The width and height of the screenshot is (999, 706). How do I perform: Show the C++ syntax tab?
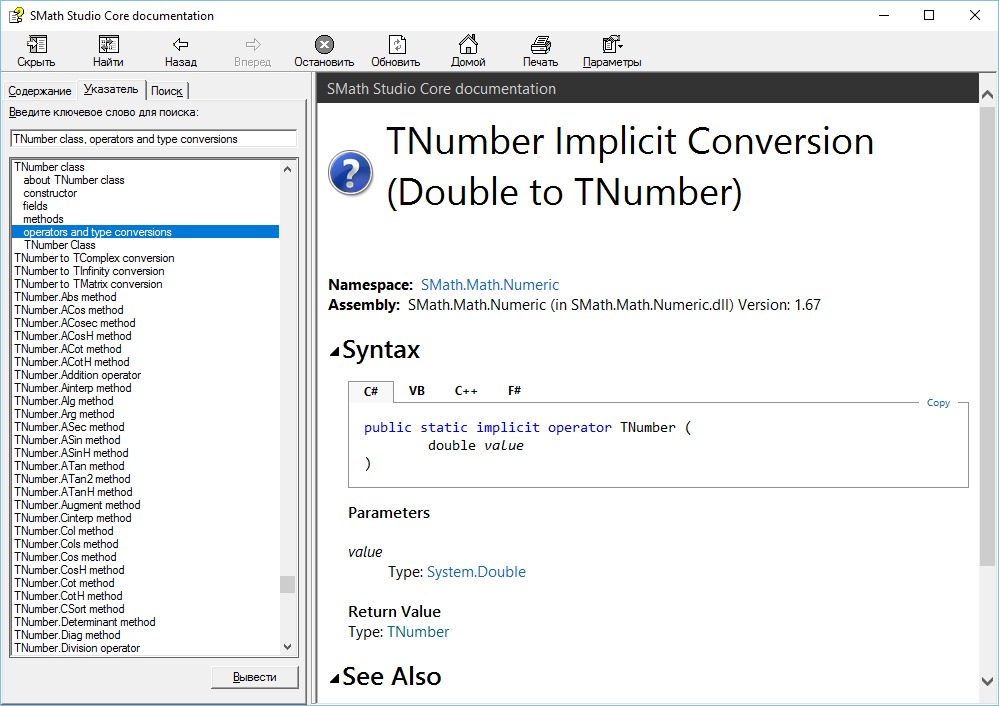pyautogui.click(x=466, y=391)
